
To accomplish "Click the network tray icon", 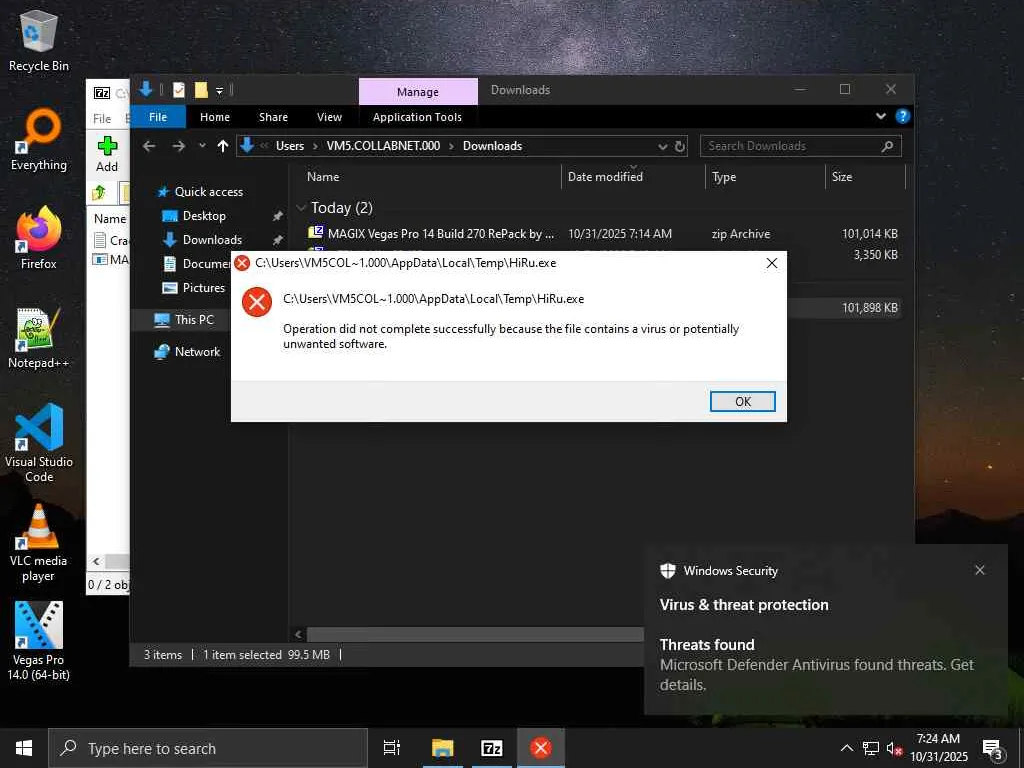I will click(x=871, y=748).
